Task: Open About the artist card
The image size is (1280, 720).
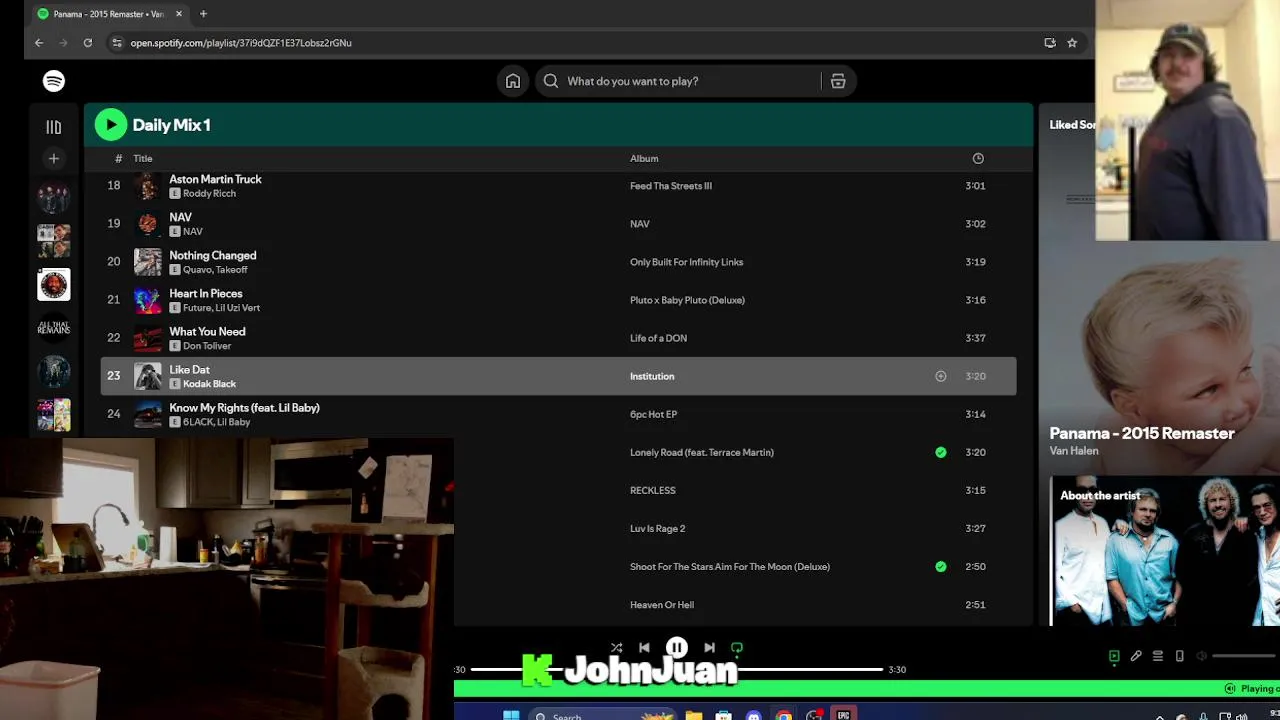Action: [x=1165, y=550]
